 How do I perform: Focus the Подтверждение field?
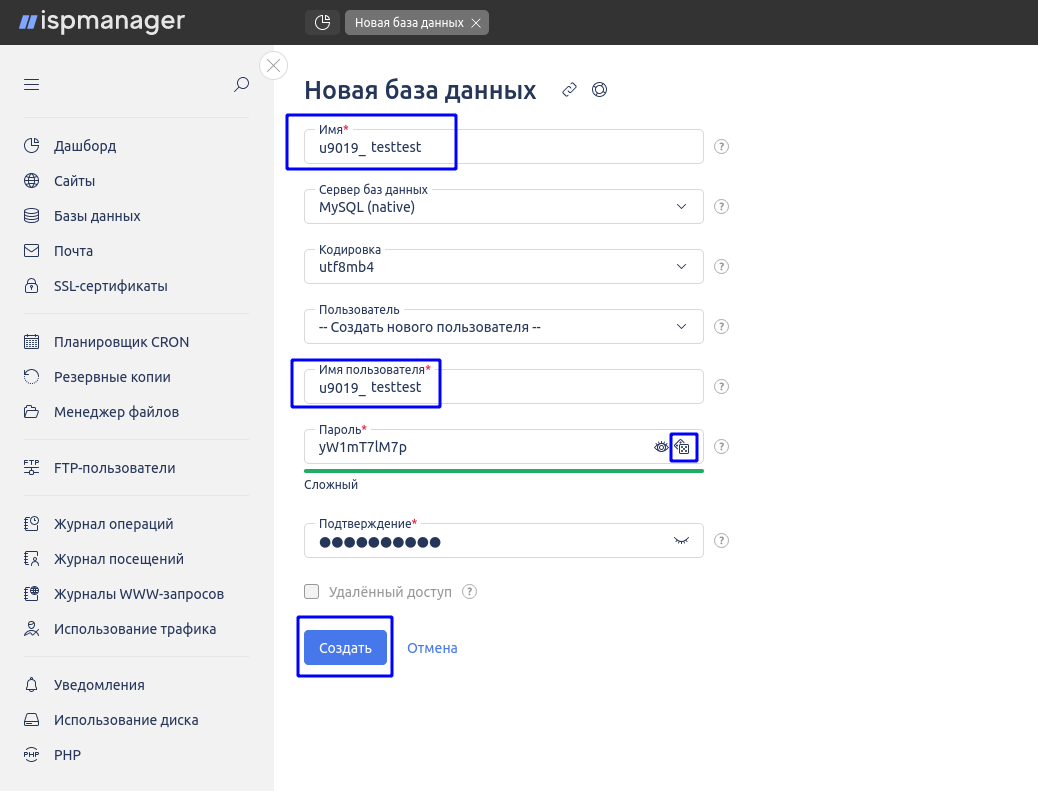click(504, 541)
